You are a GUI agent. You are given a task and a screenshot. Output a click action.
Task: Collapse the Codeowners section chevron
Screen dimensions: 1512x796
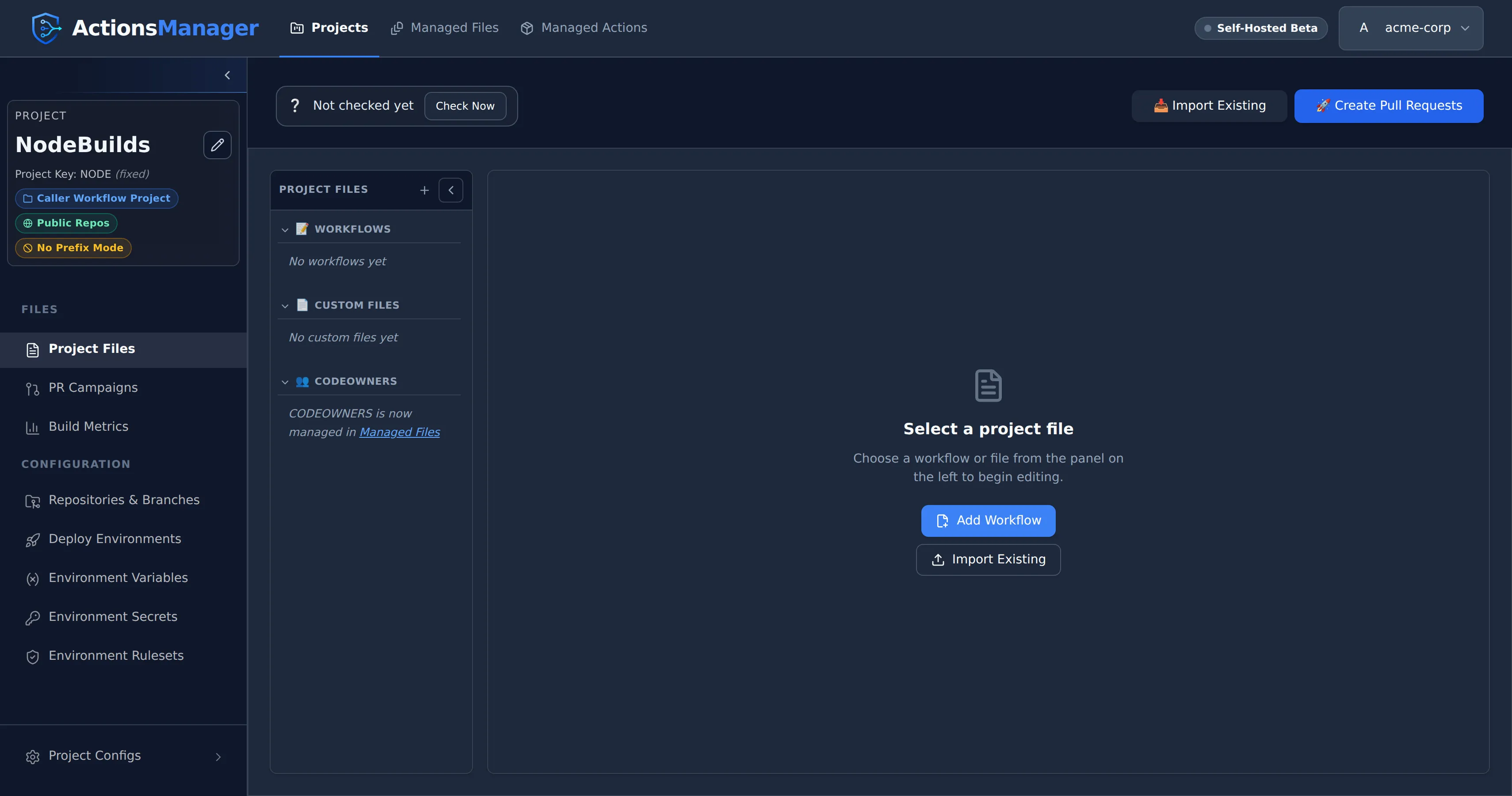[x=285, y=382]
